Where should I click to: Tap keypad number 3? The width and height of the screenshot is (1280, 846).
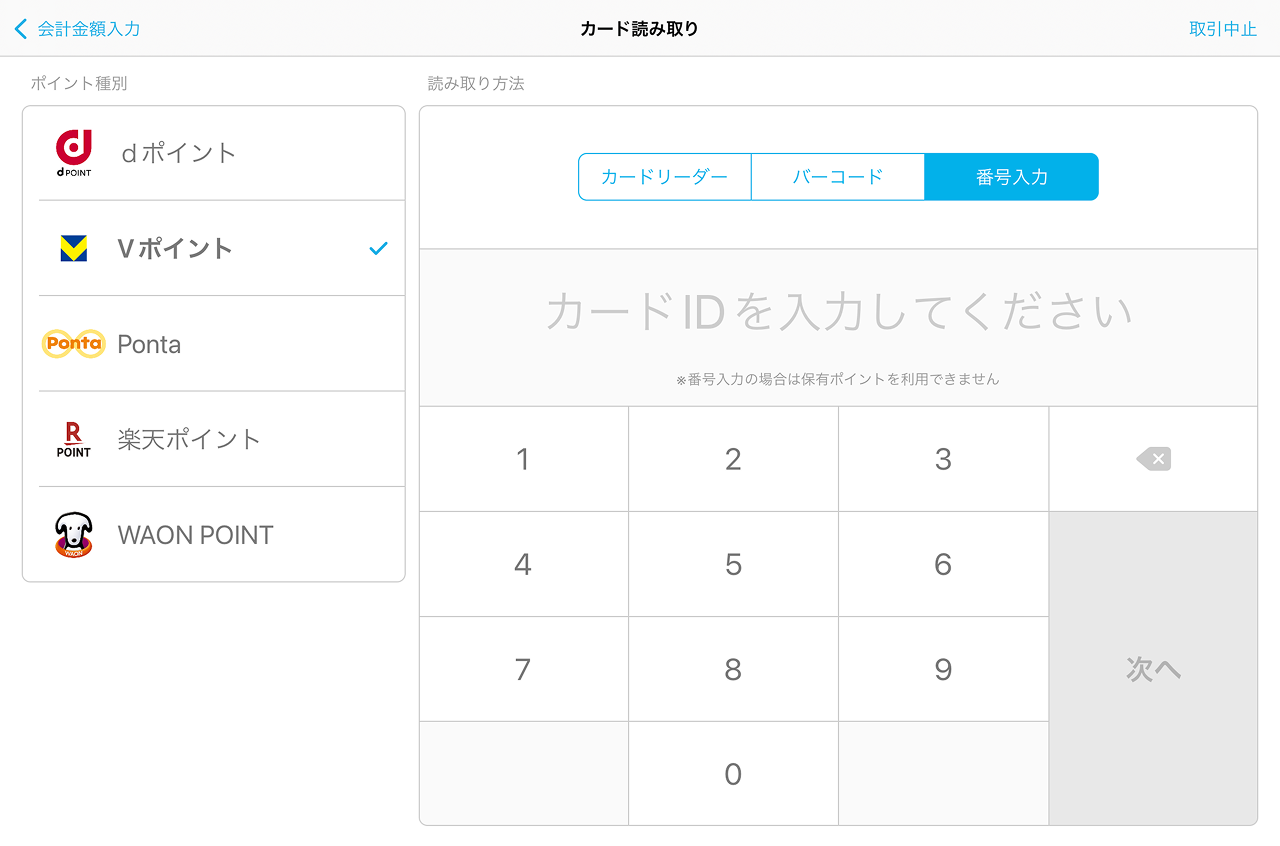point(943,459)
